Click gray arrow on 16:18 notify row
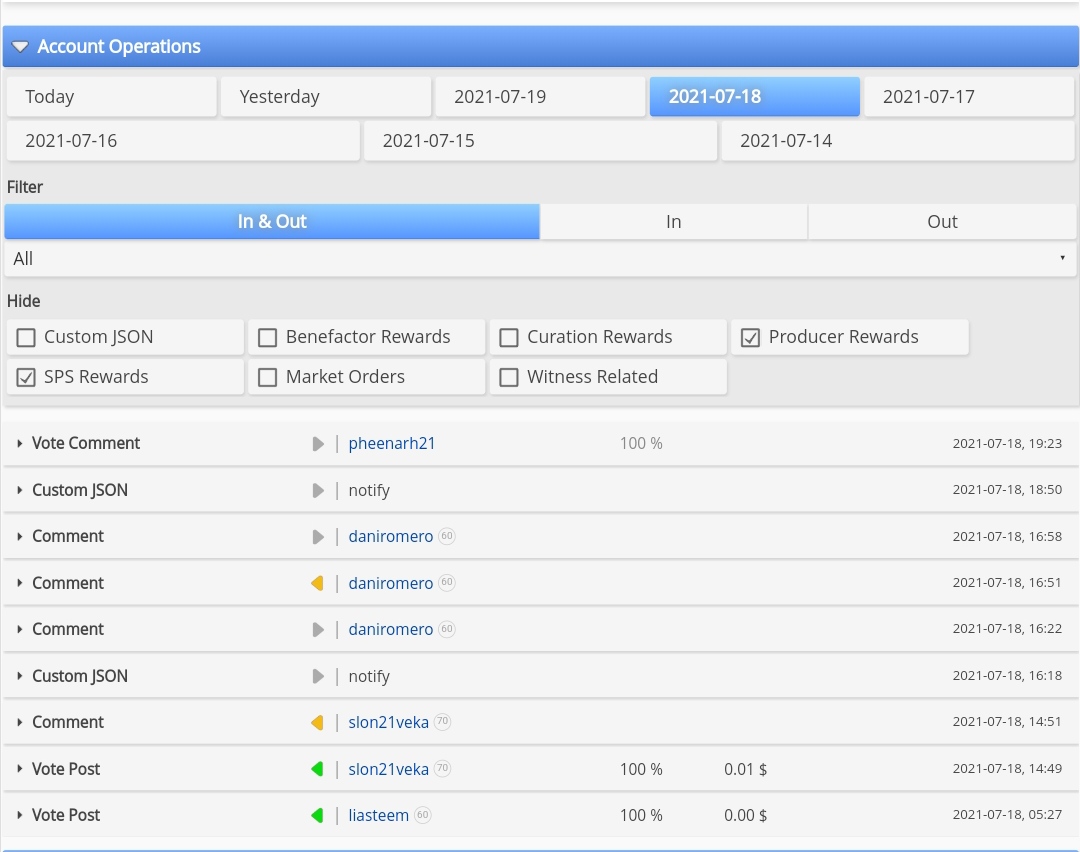 pos(318,676)
